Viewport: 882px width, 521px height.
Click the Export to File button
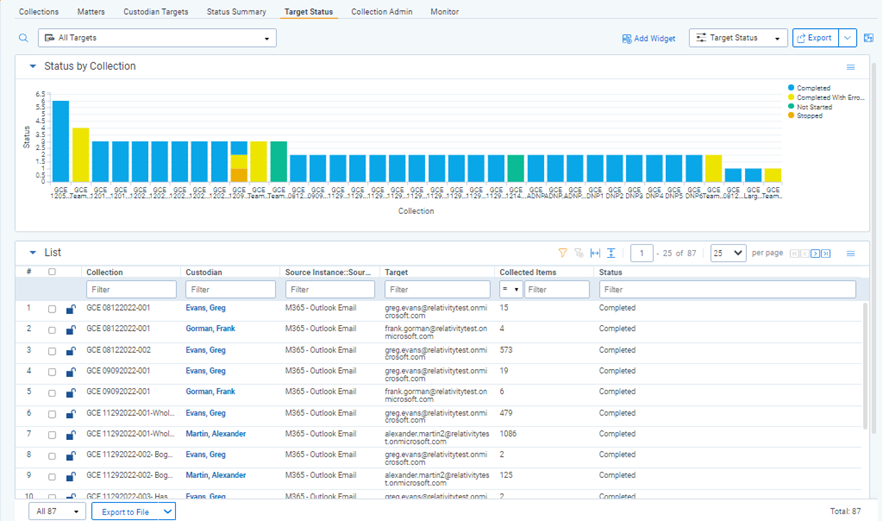pyautogui.click(x=125, y=511)
